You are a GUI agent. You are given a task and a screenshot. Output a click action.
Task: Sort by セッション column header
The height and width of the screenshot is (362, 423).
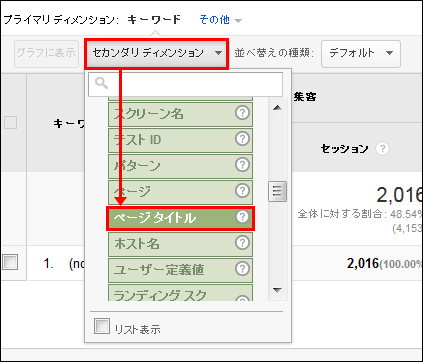345,149
